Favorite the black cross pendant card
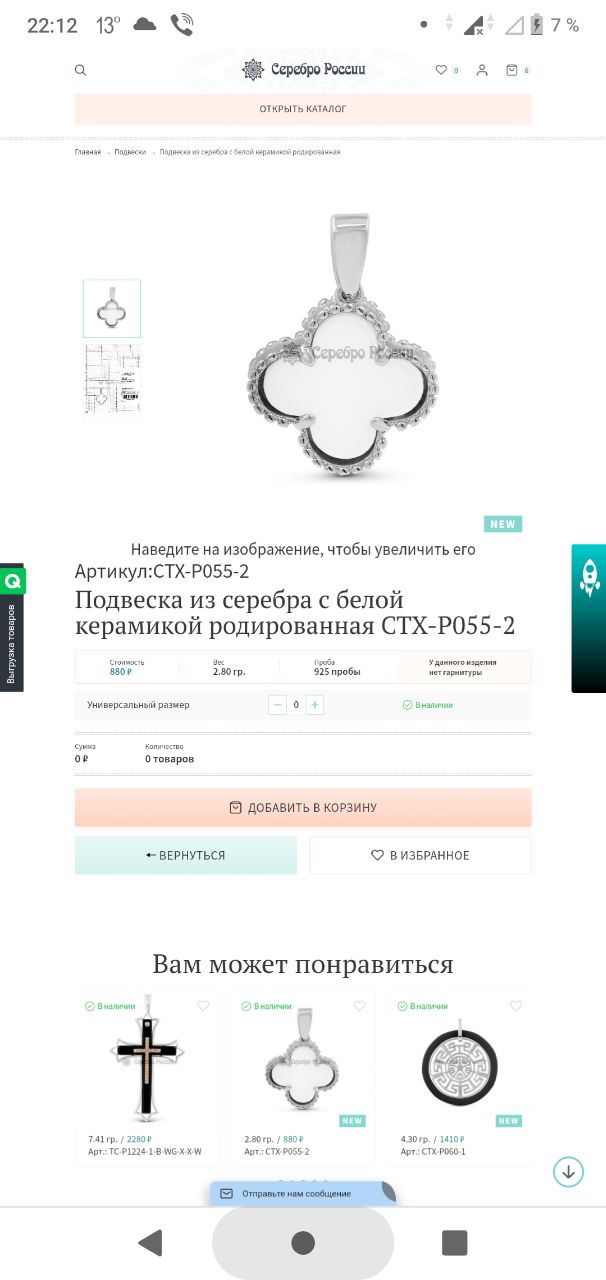This screenshot has height=1280, width=606. pyautogui.click(x=203, y=1006)
